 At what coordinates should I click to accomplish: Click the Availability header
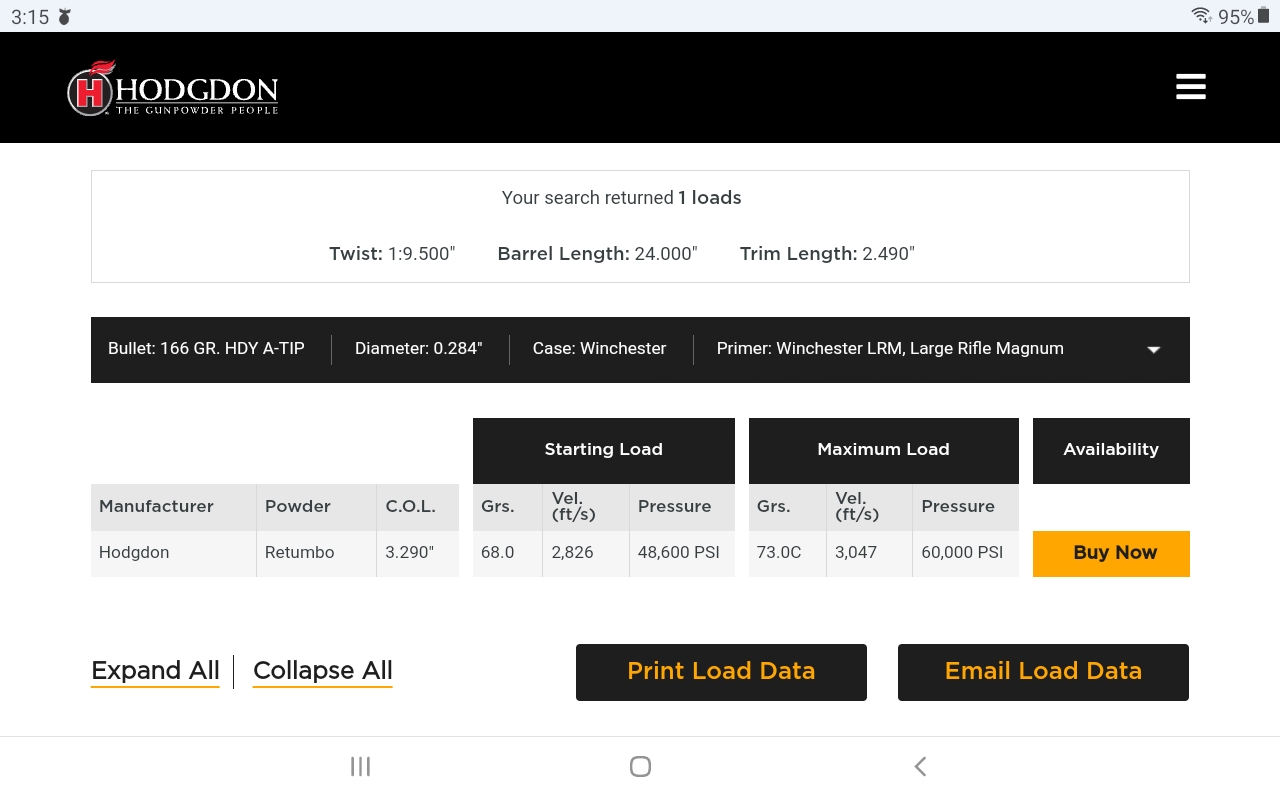click(x=1111, y=450)
